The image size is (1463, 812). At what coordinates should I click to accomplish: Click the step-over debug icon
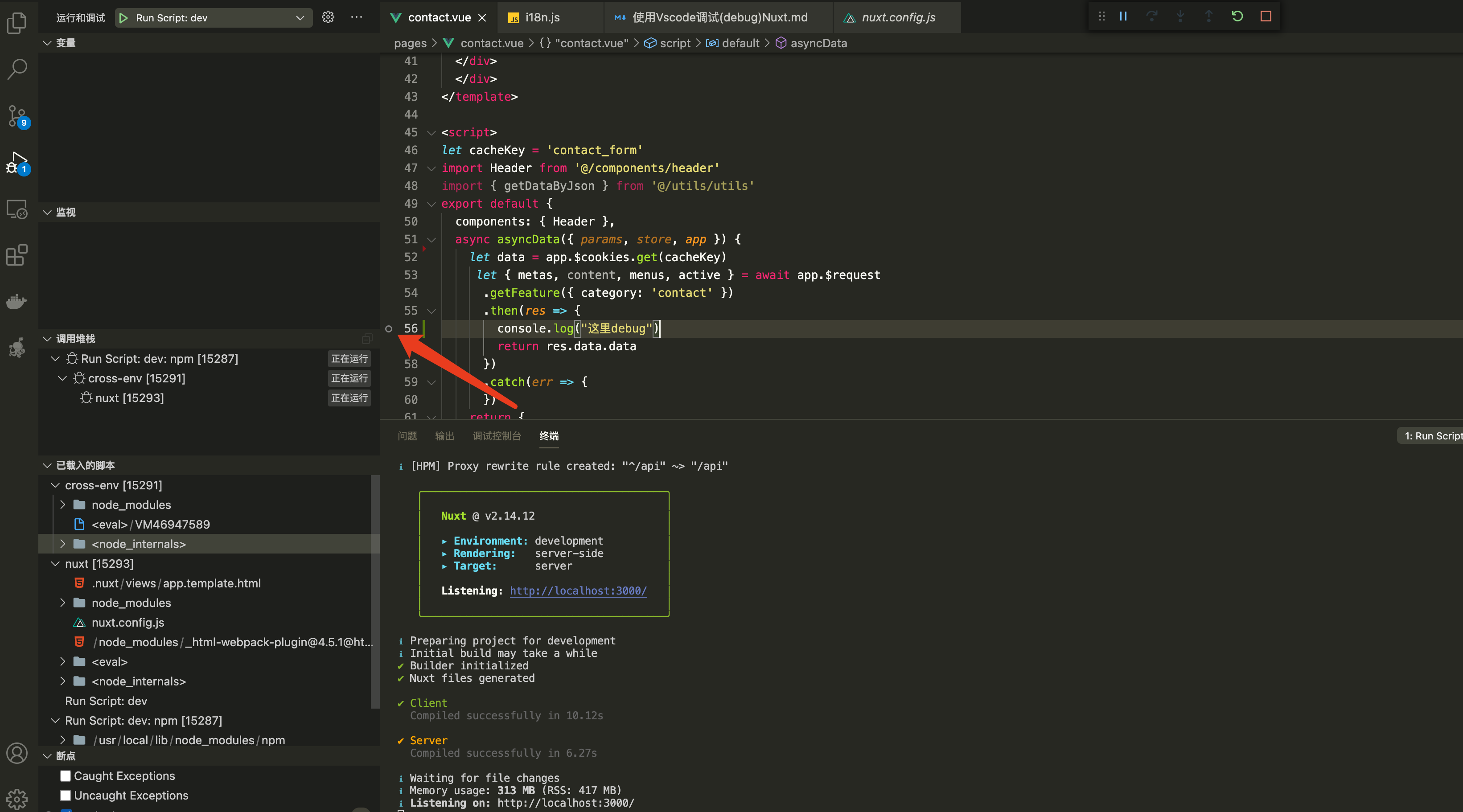pos(1152,16)
